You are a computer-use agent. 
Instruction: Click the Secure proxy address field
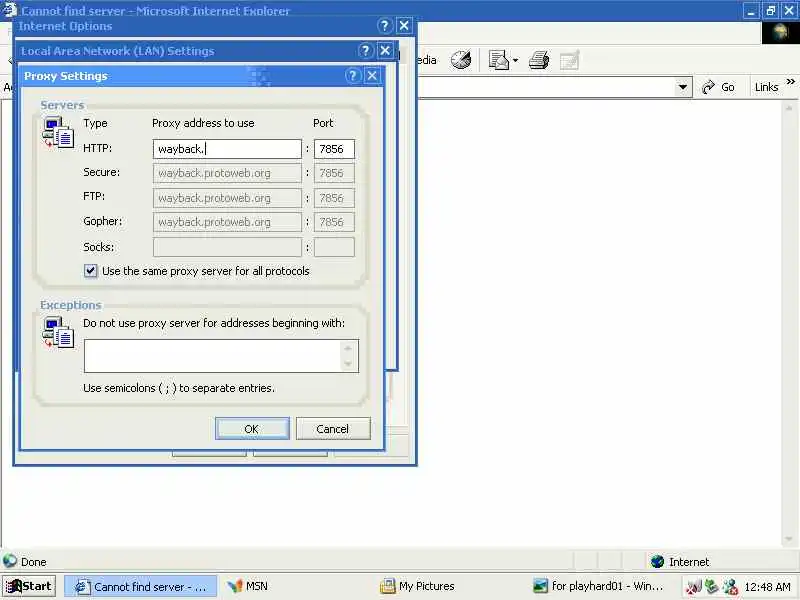227,173
